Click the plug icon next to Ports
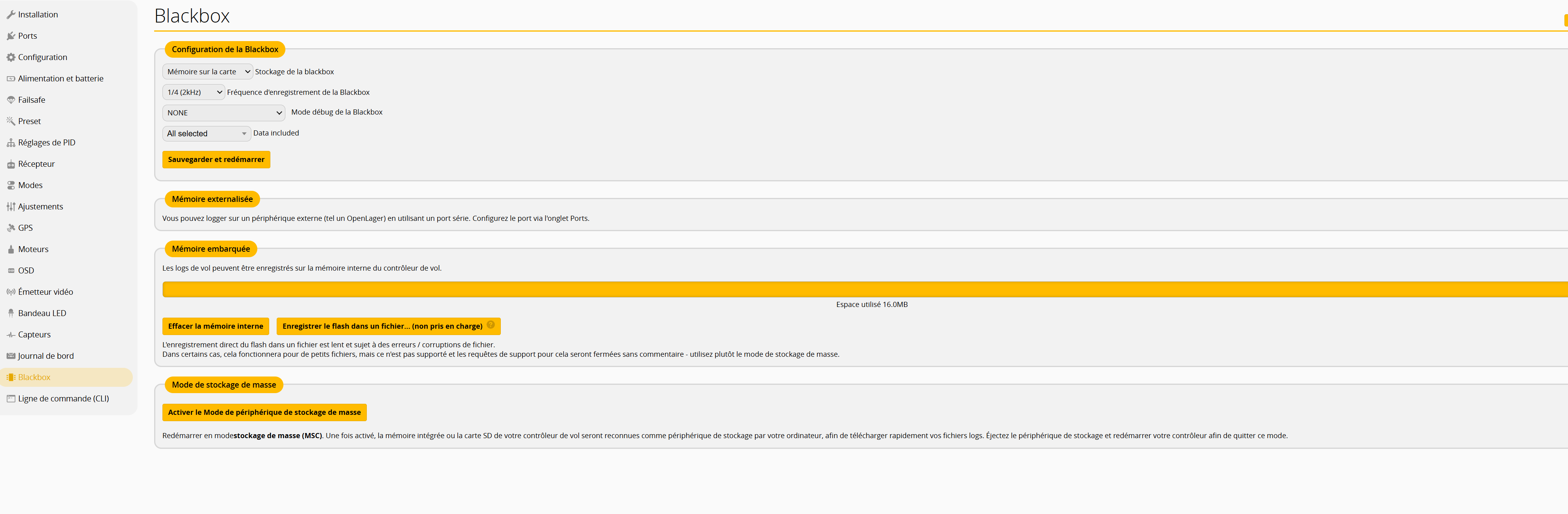The image size is (1568, 514). point(10,36)
